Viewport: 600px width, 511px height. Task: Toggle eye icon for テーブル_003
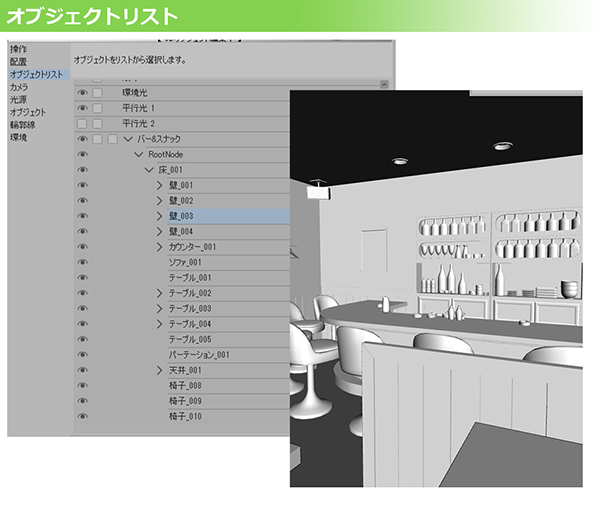click(82, 309)
